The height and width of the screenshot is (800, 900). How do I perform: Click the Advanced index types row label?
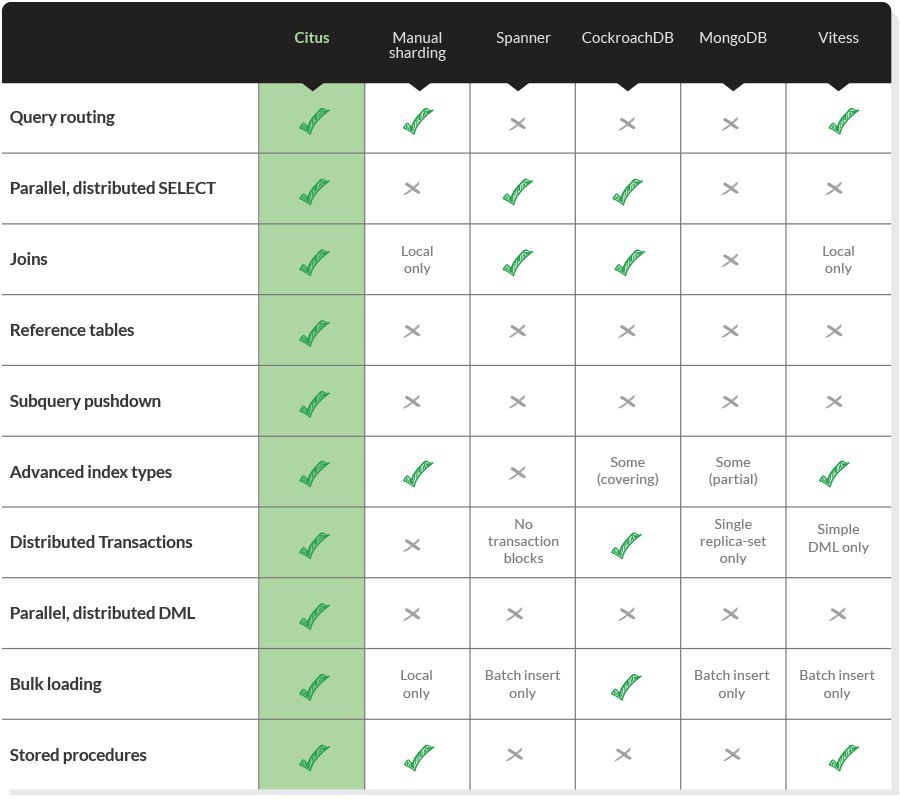point(91,472)
